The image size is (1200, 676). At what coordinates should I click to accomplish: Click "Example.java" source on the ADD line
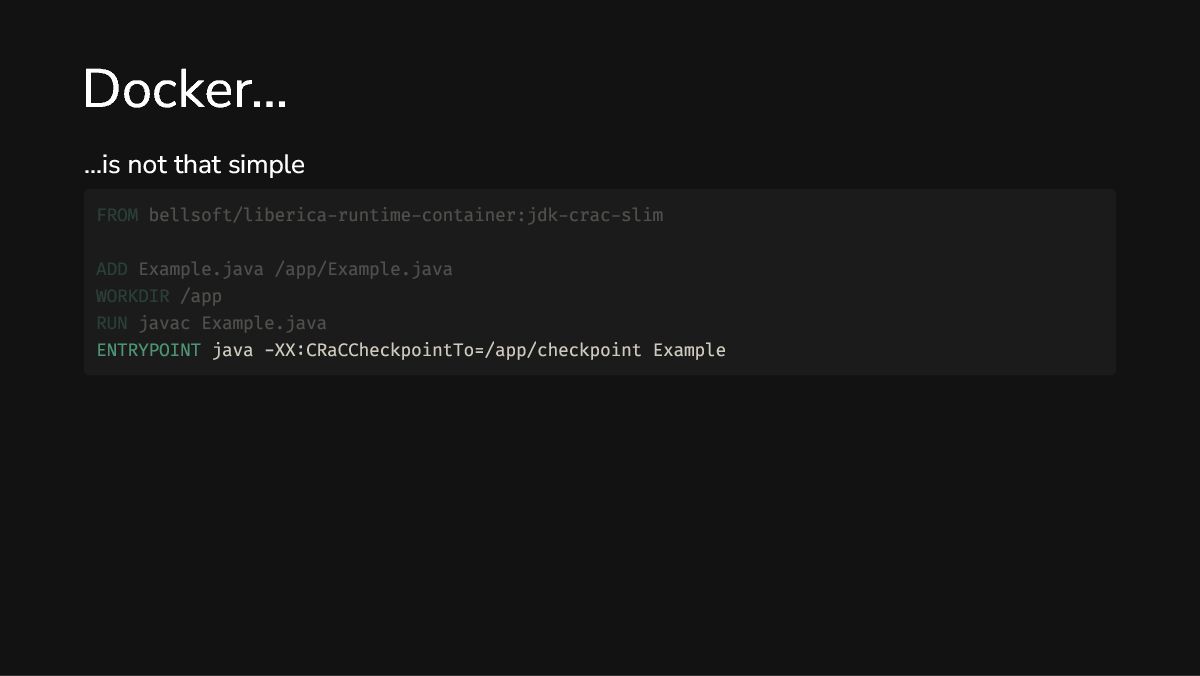tap(201, 269)
